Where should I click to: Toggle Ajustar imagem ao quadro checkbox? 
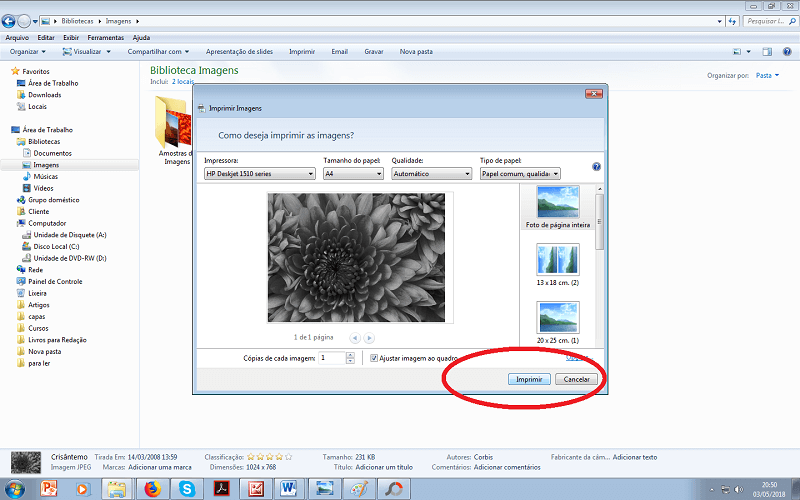click(x=374, y=358)
